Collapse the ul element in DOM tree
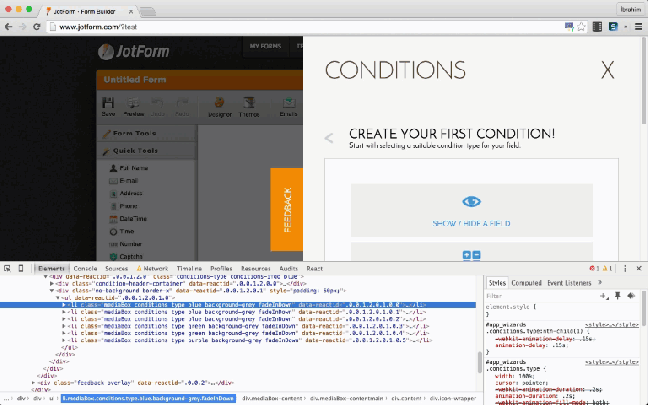Image resolution: width=648 pixels, height=405 pixels. (58, 297)
